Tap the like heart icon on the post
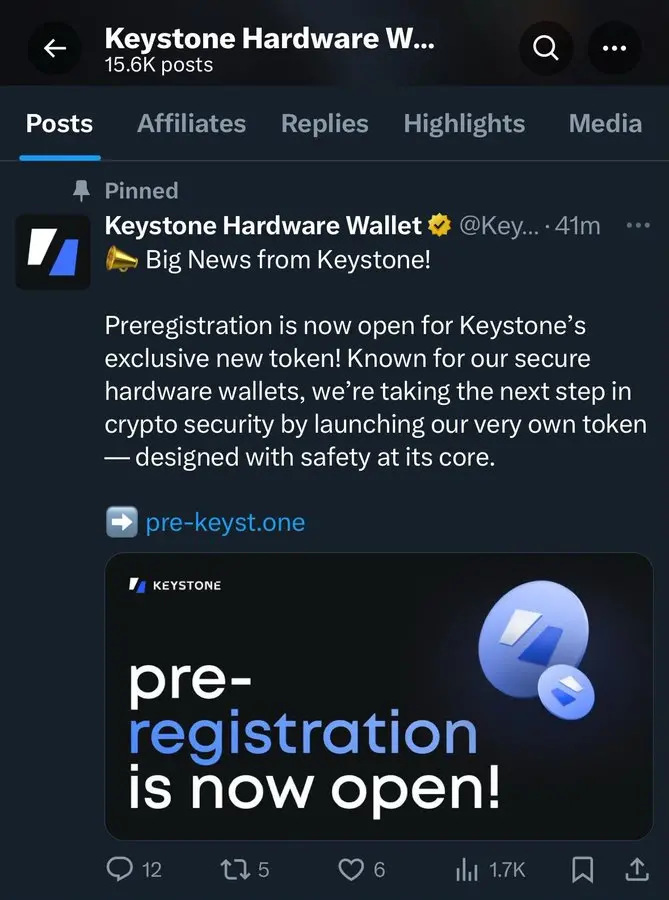The height and width of the screenshot is (900, 669). click(x=350, y=870)
